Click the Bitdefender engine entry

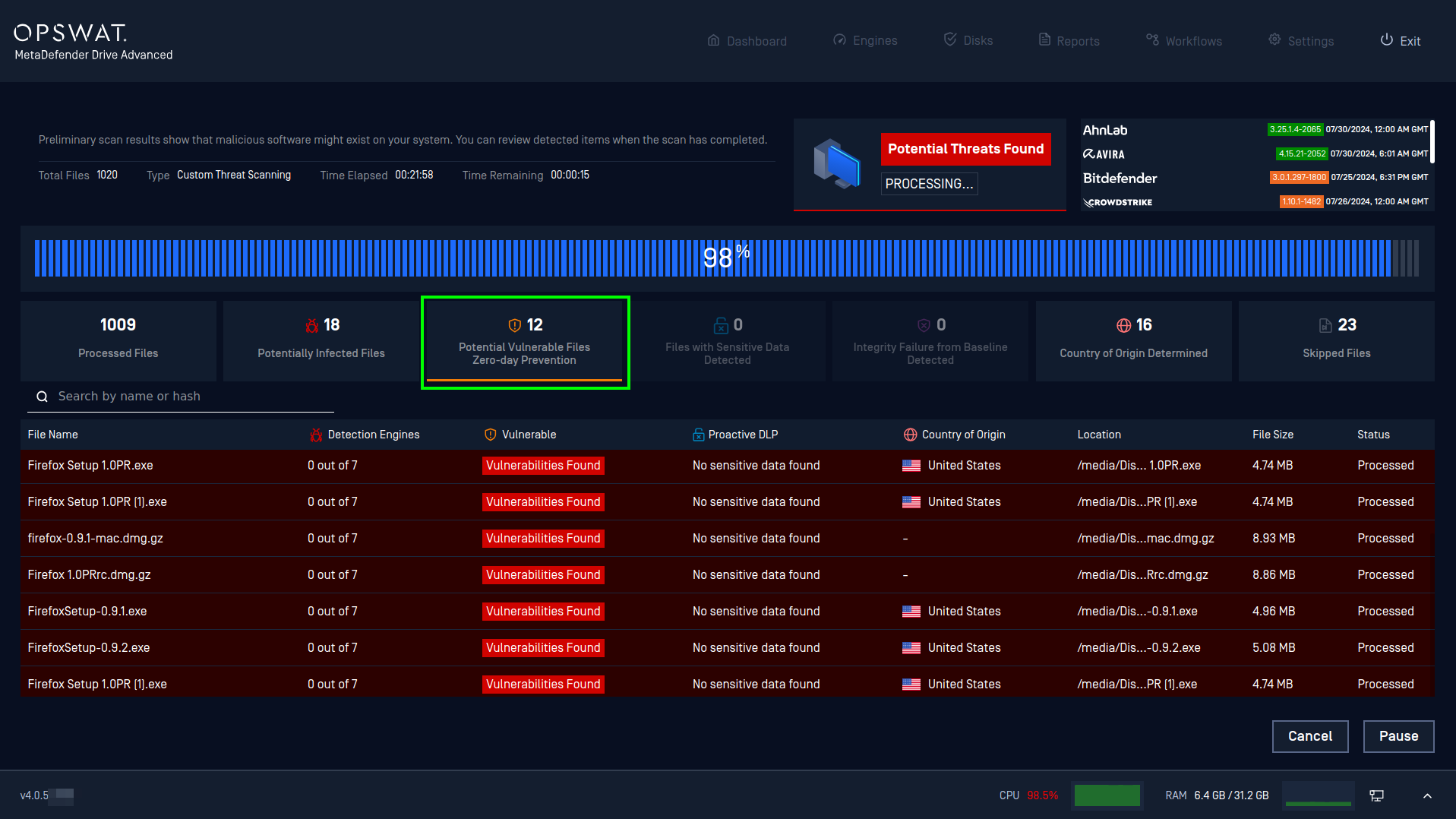1255,178
